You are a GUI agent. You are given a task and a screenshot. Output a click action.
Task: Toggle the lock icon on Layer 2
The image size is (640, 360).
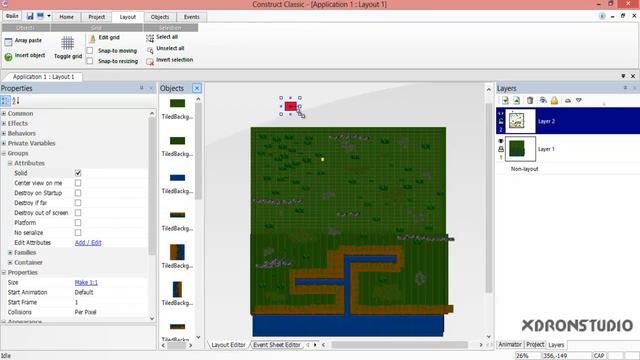pos(501,121)
